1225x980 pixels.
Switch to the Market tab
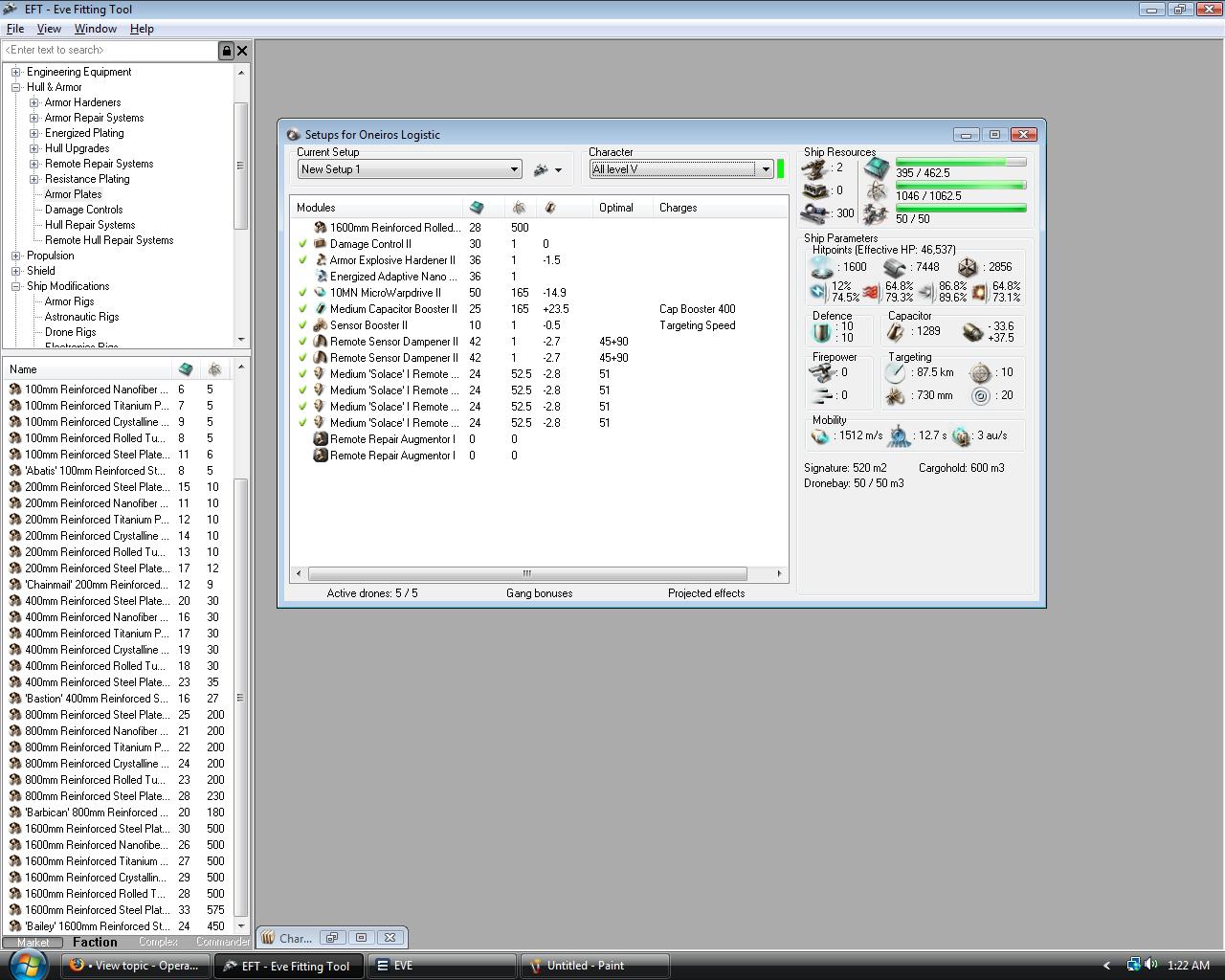click(x=33, y=942)
